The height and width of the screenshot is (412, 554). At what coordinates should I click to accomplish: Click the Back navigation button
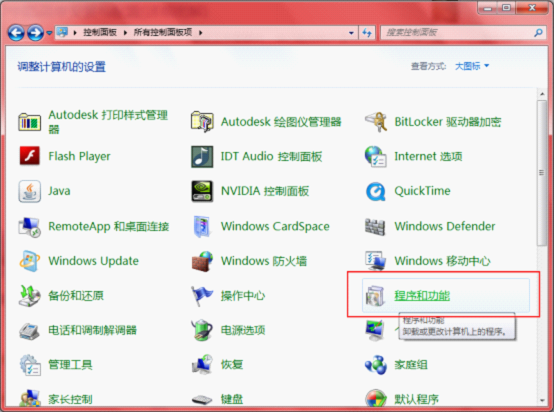16,33
